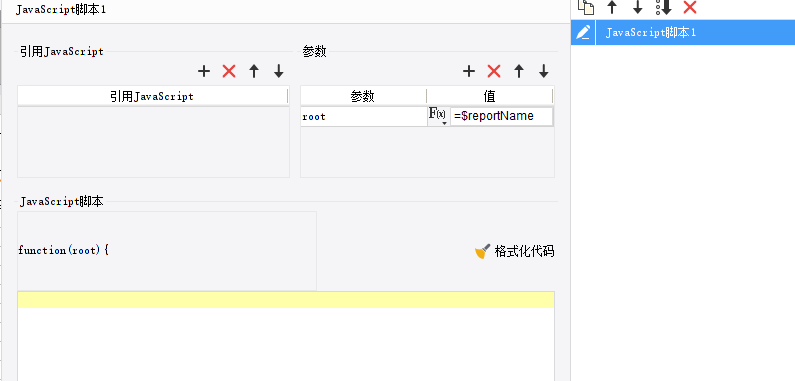Click the function(root){ header text

click(63, 250)
